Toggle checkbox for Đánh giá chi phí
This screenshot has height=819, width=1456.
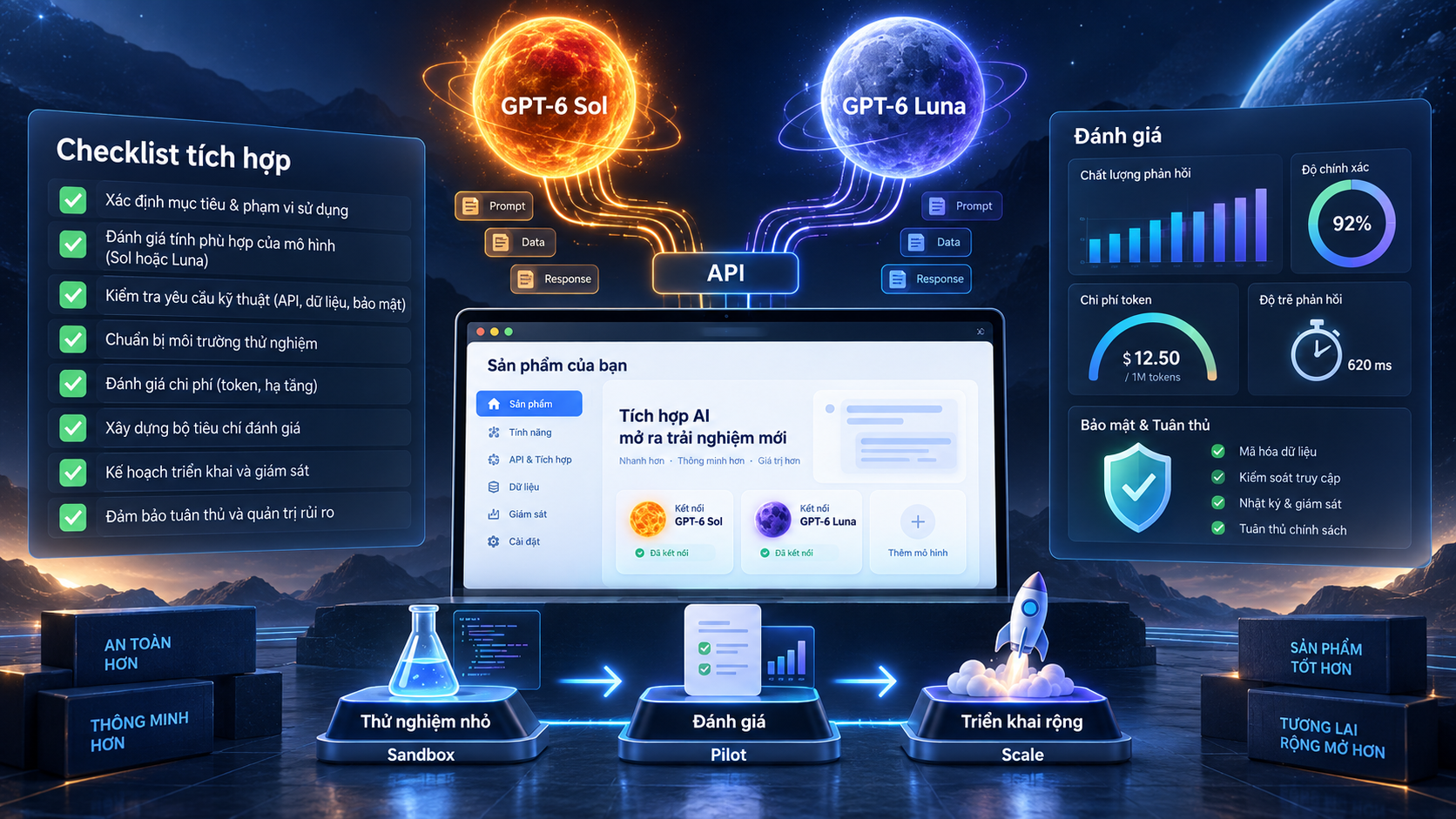(73, 383)
